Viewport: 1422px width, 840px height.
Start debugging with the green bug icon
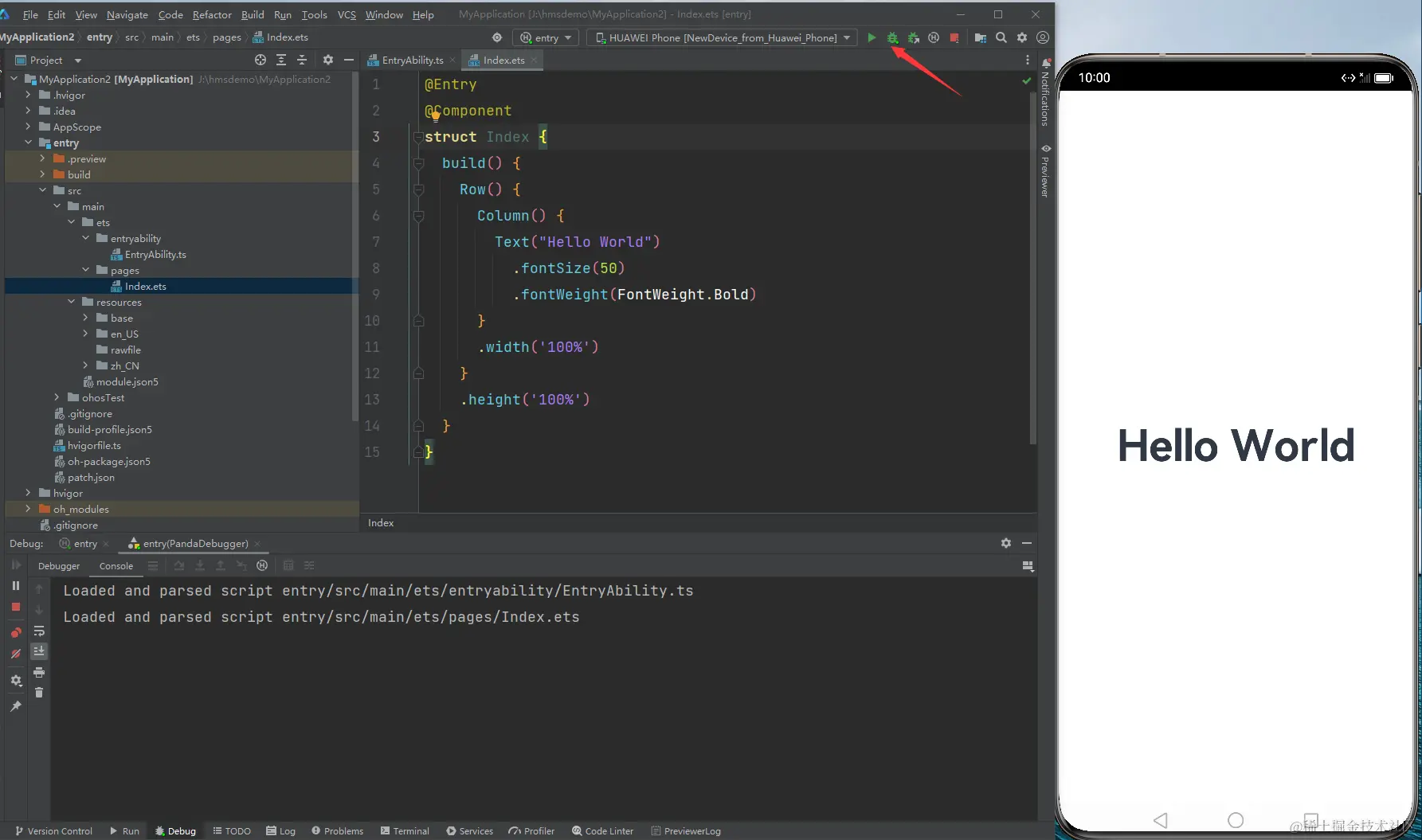[x=892, y=37]
